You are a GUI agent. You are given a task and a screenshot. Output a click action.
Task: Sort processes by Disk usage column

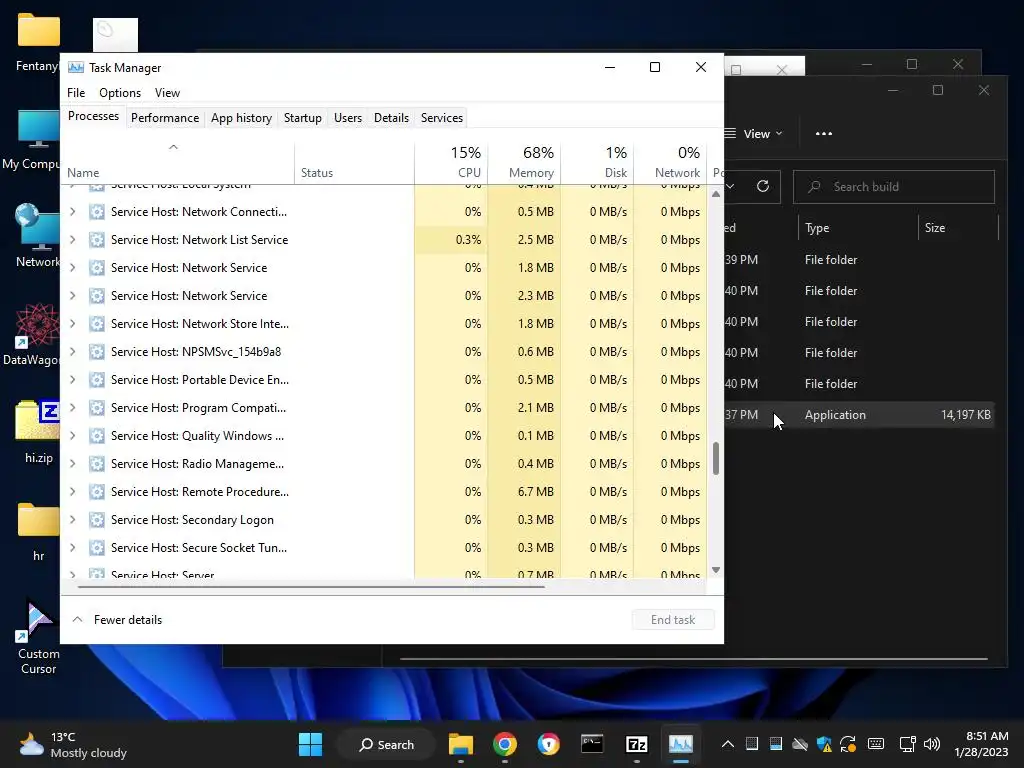[x=597, y=162]
